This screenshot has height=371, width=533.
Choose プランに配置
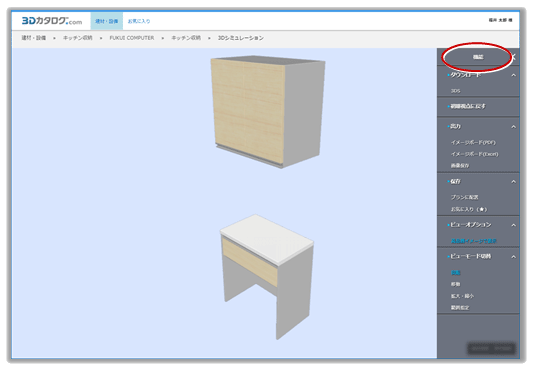pyautogui.click(x=464, y=197)
